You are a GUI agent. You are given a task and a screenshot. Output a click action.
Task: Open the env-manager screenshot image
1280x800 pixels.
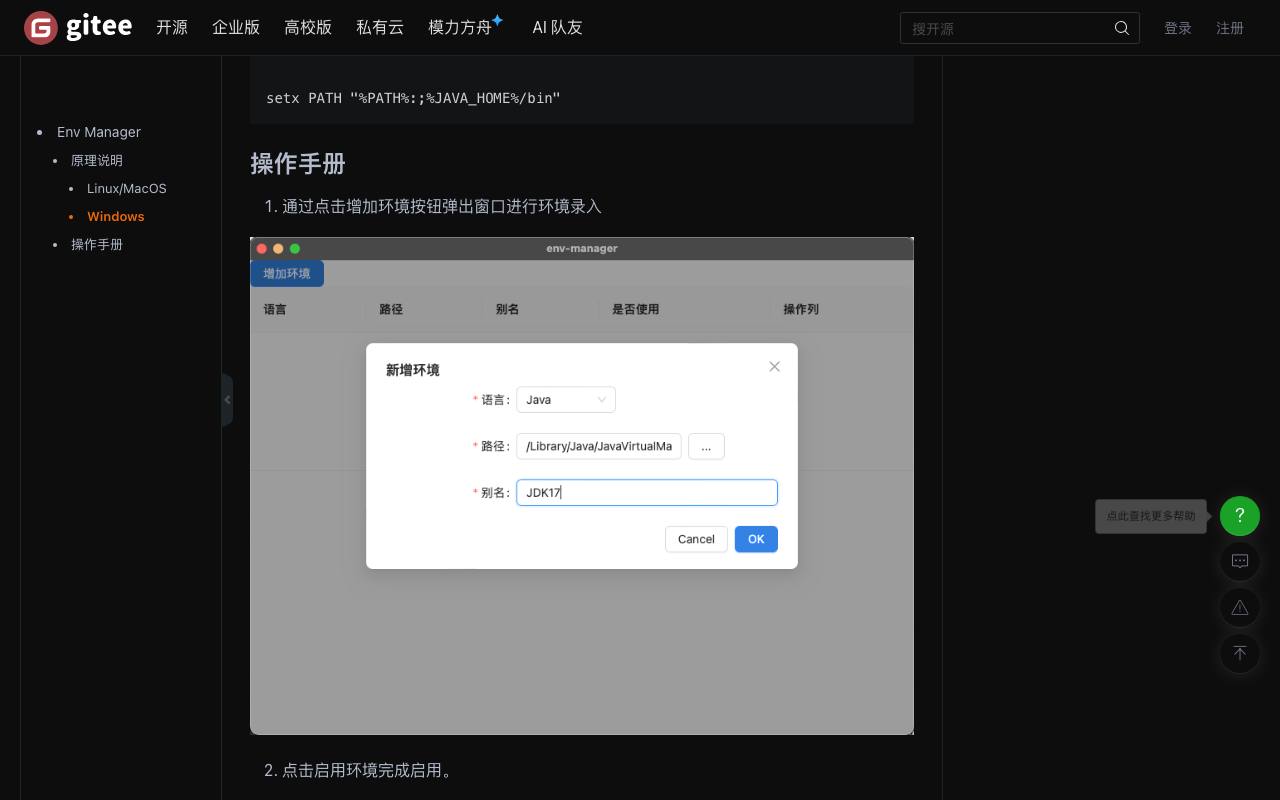582,486
